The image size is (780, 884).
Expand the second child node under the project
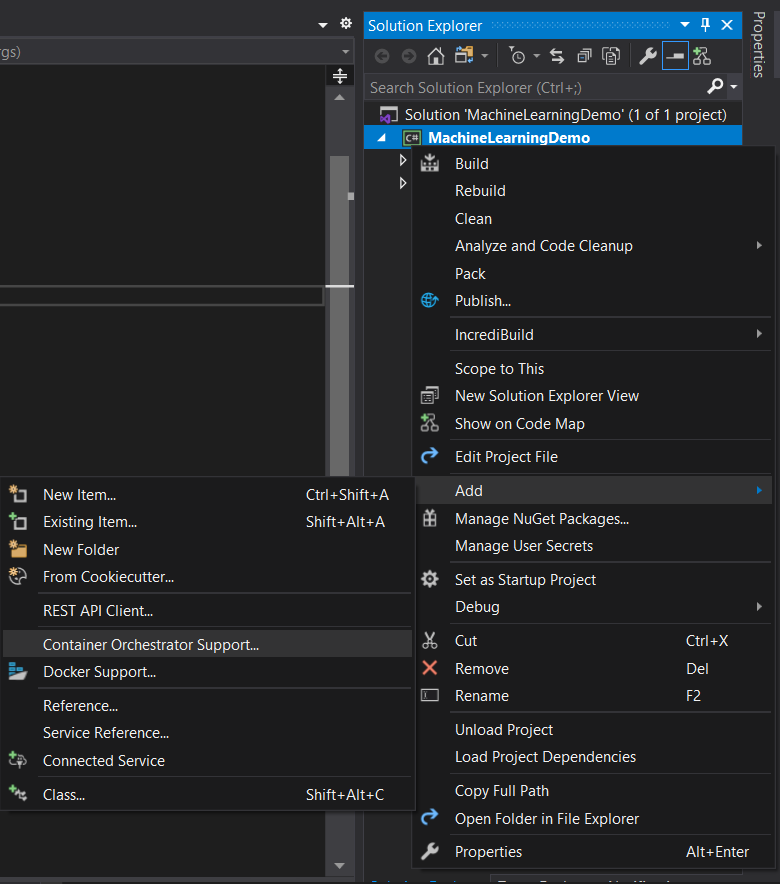point(402,183)
